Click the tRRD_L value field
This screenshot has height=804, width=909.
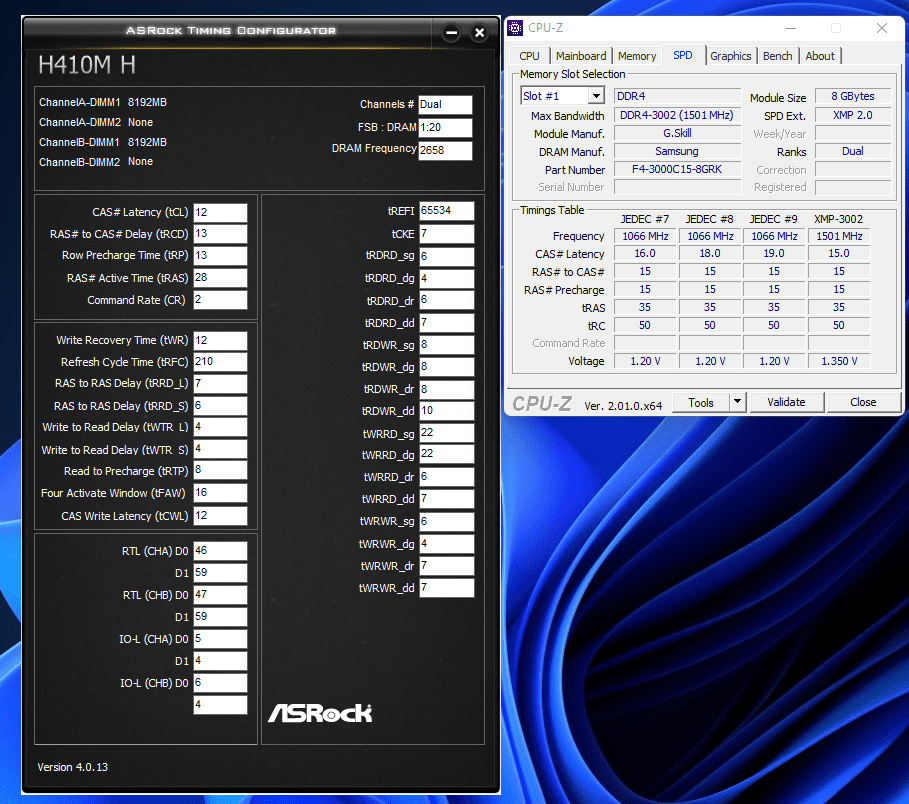(x=220, y=384)
